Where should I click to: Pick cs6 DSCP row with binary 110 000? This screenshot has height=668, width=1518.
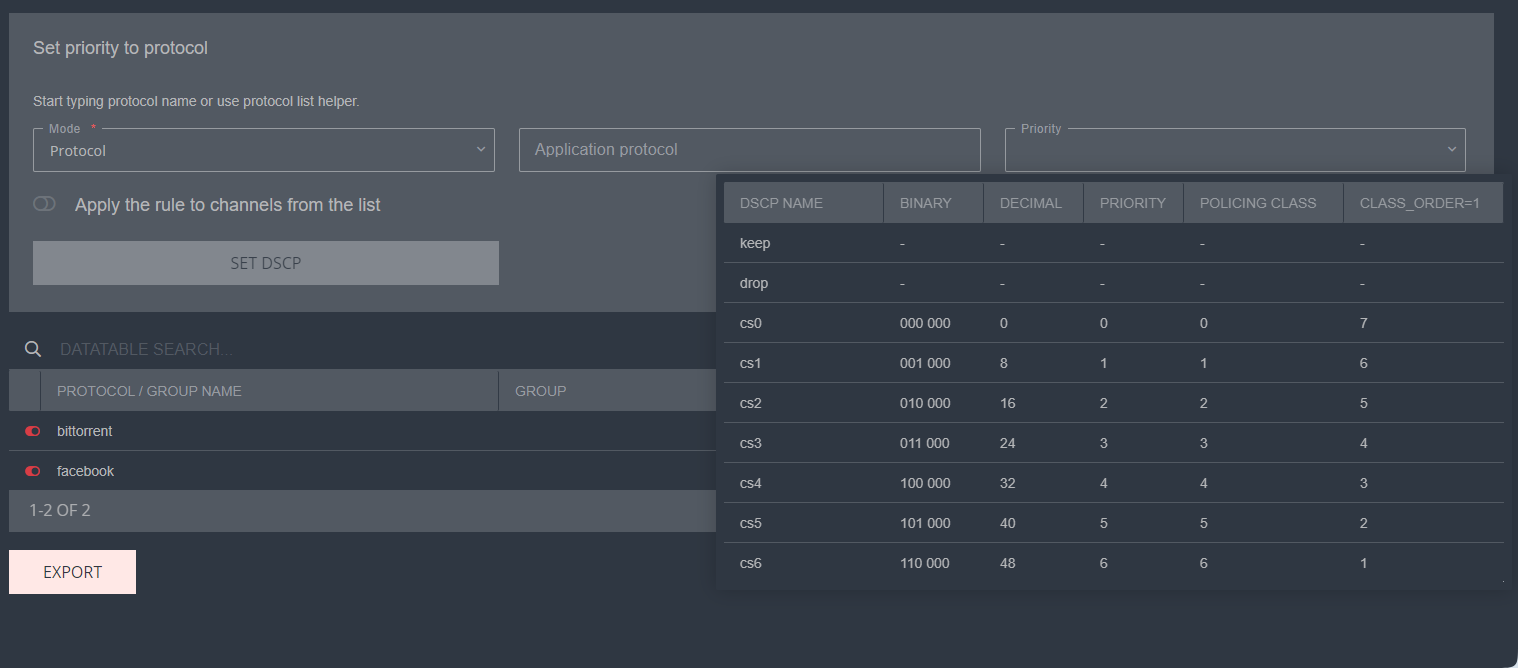pyautogui.click(x=751, y=563)
